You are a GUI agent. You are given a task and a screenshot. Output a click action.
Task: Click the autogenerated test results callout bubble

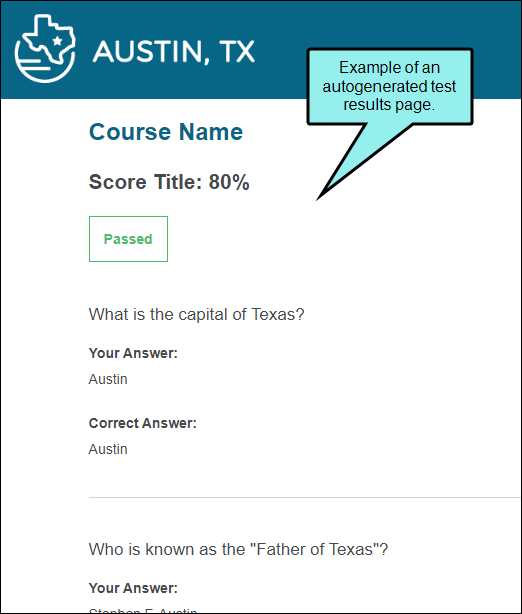(x=390, y=87)
